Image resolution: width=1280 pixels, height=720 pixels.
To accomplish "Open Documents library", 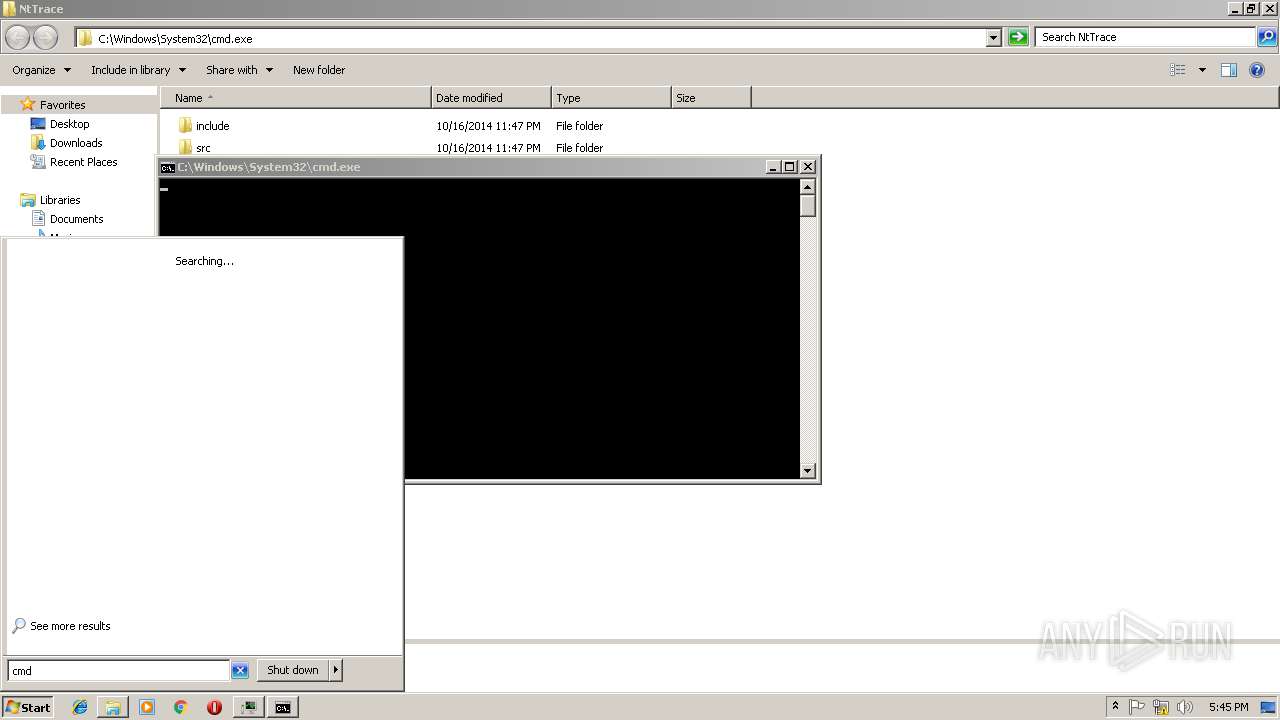I will [x=76, y=219].
